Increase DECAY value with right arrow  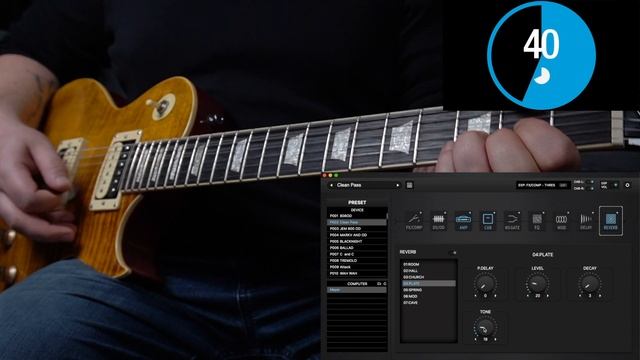pos(600,296)
